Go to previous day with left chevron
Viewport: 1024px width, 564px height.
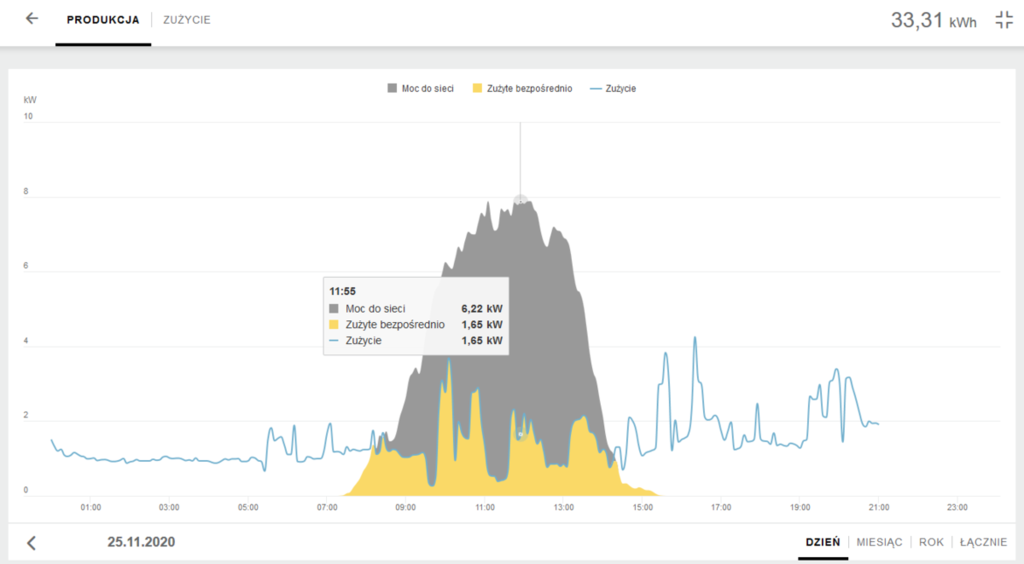coord(31,543)
